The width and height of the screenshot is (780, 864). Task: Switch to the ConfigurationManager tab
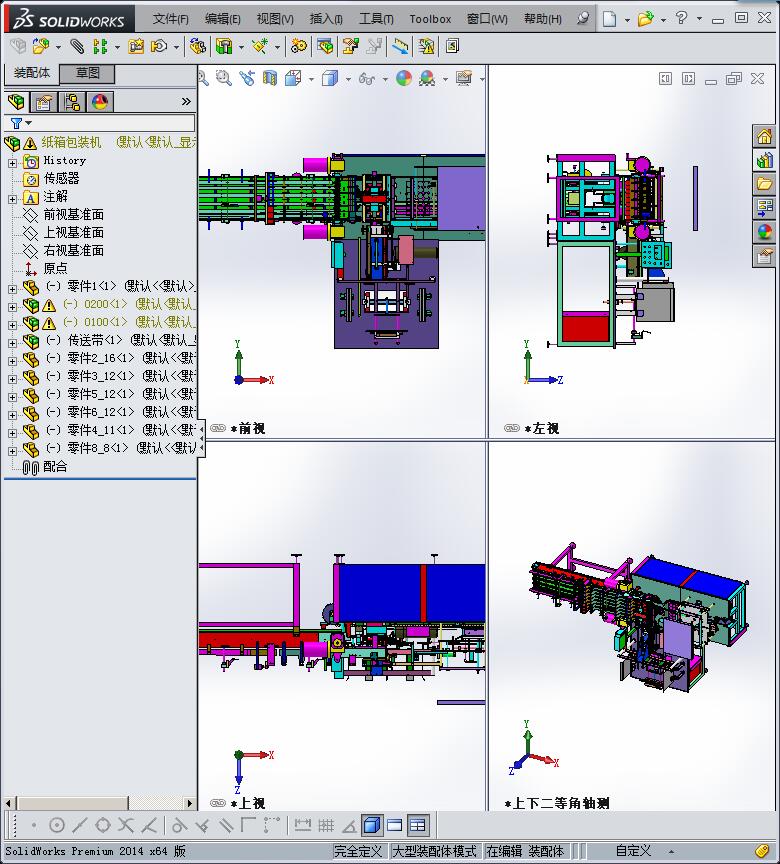(x=72, y=101)
